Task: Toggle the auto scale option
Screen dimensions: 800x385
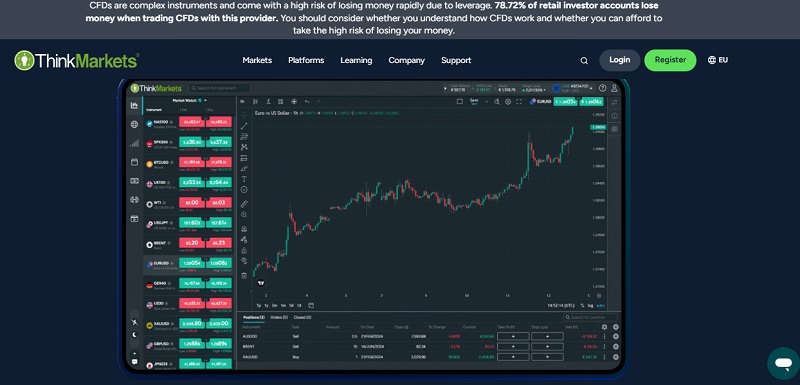Action: coord(600,305)
